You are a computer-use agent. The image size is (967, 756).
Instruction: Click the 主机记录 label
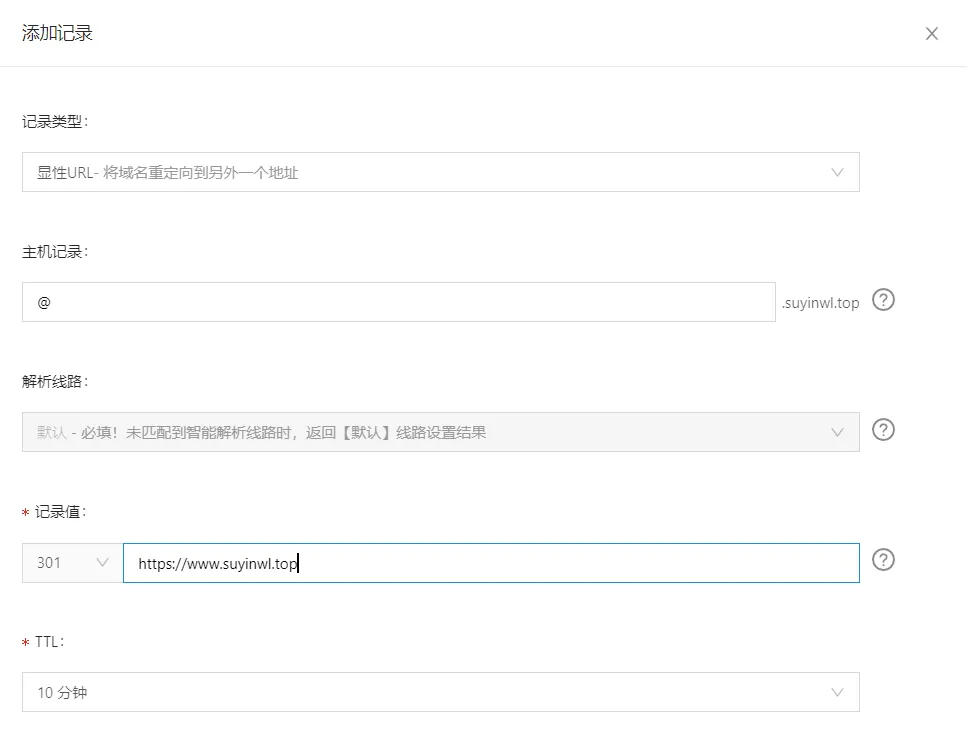(55, 251)
